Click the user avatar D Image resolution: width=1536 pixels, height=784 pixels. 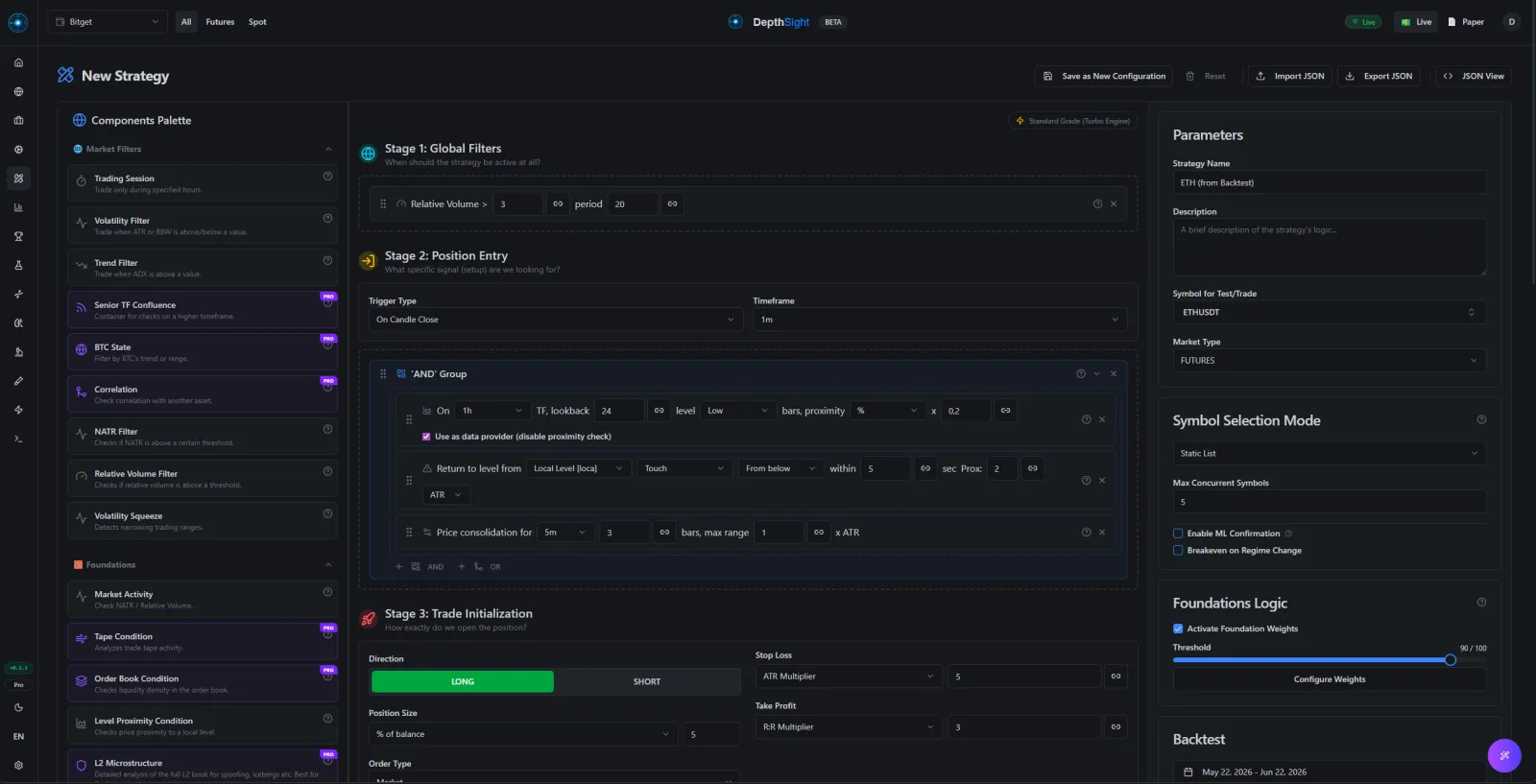(1511, 21)
